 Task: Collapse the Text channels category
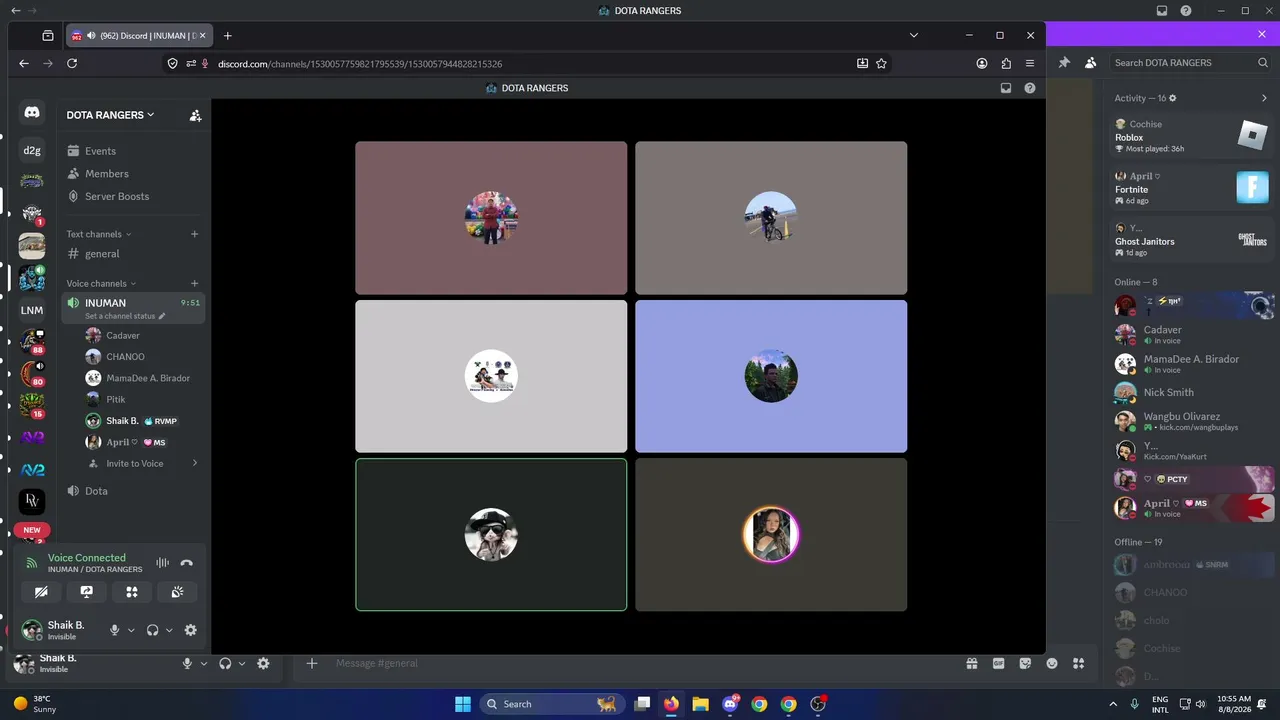tap(99, 234)
